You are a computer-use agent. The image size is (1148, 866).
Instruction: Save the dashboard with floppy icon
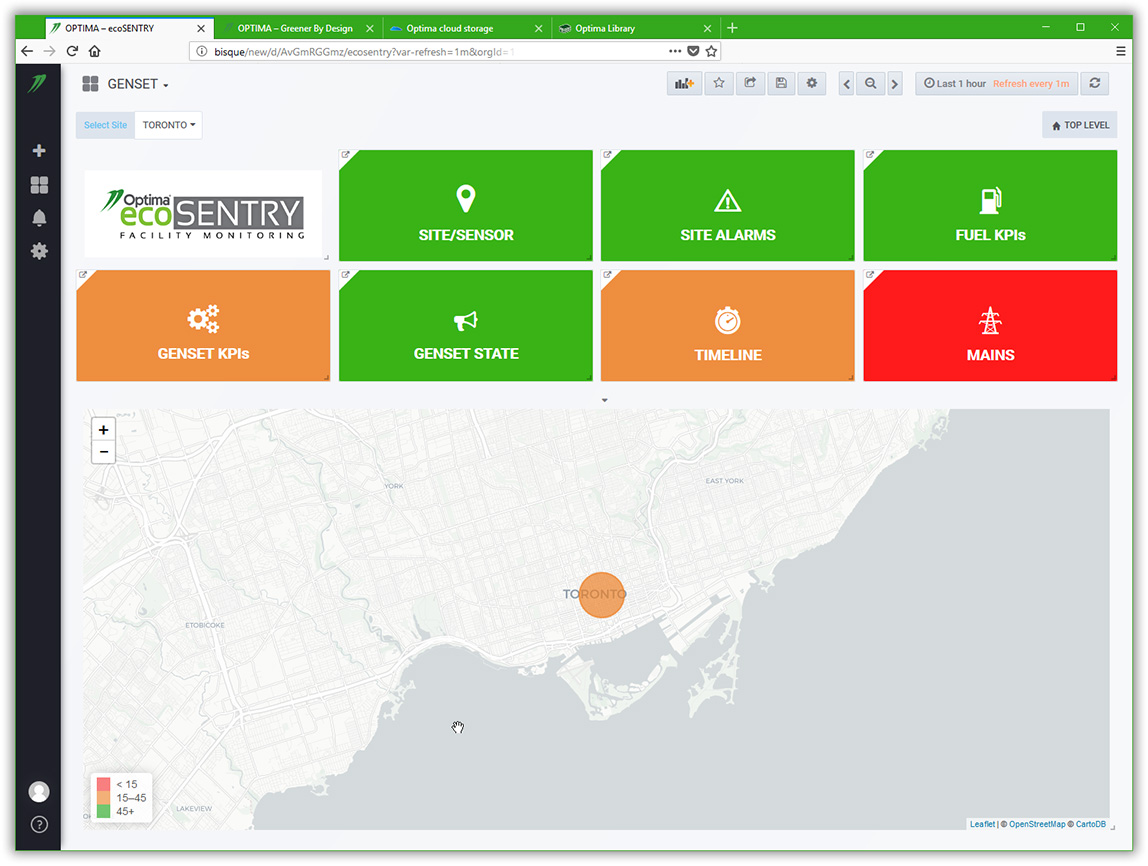click(x=781, y=83)
